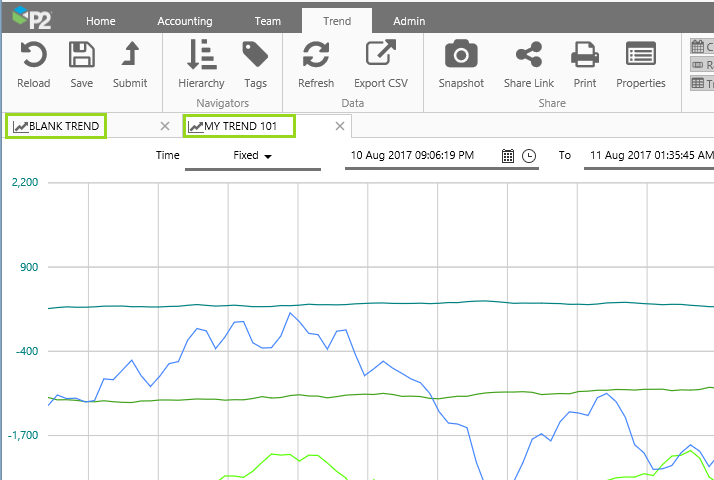Viewport: 714px width, 480px height.
Task: Open the start date calendar picker
Action: pyautogui.click(x=508, y=156)
